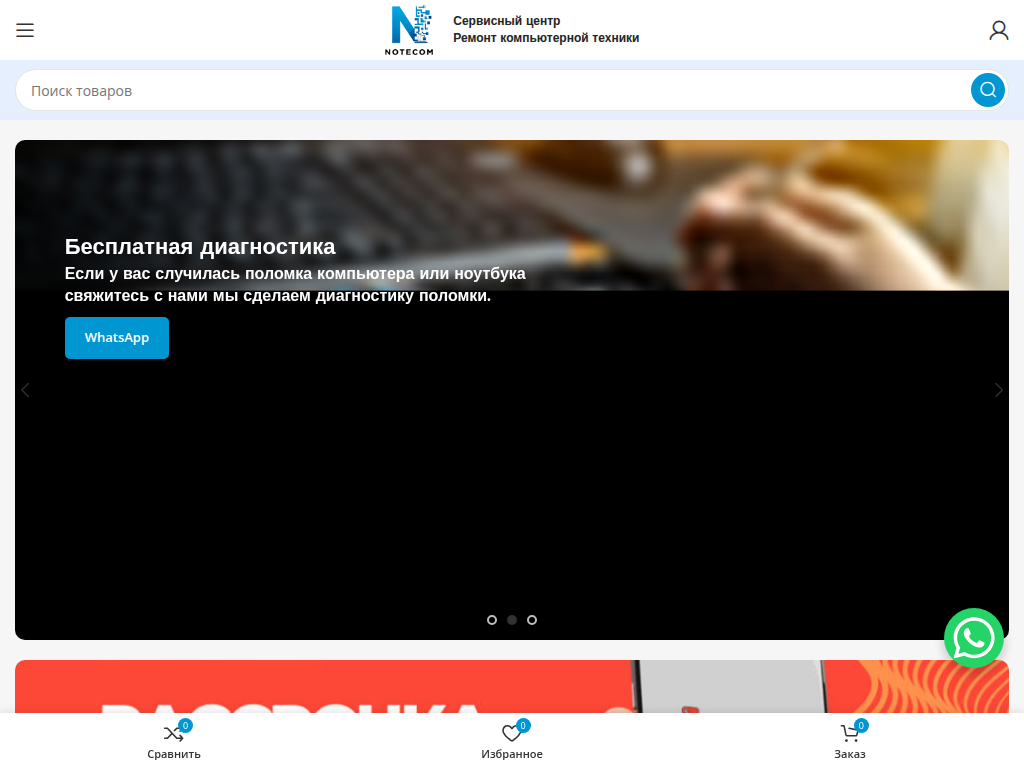This screenshot has height=768, width=1024.
Task: Advance the carousel using its dot navigation
Action: point(532,620)
